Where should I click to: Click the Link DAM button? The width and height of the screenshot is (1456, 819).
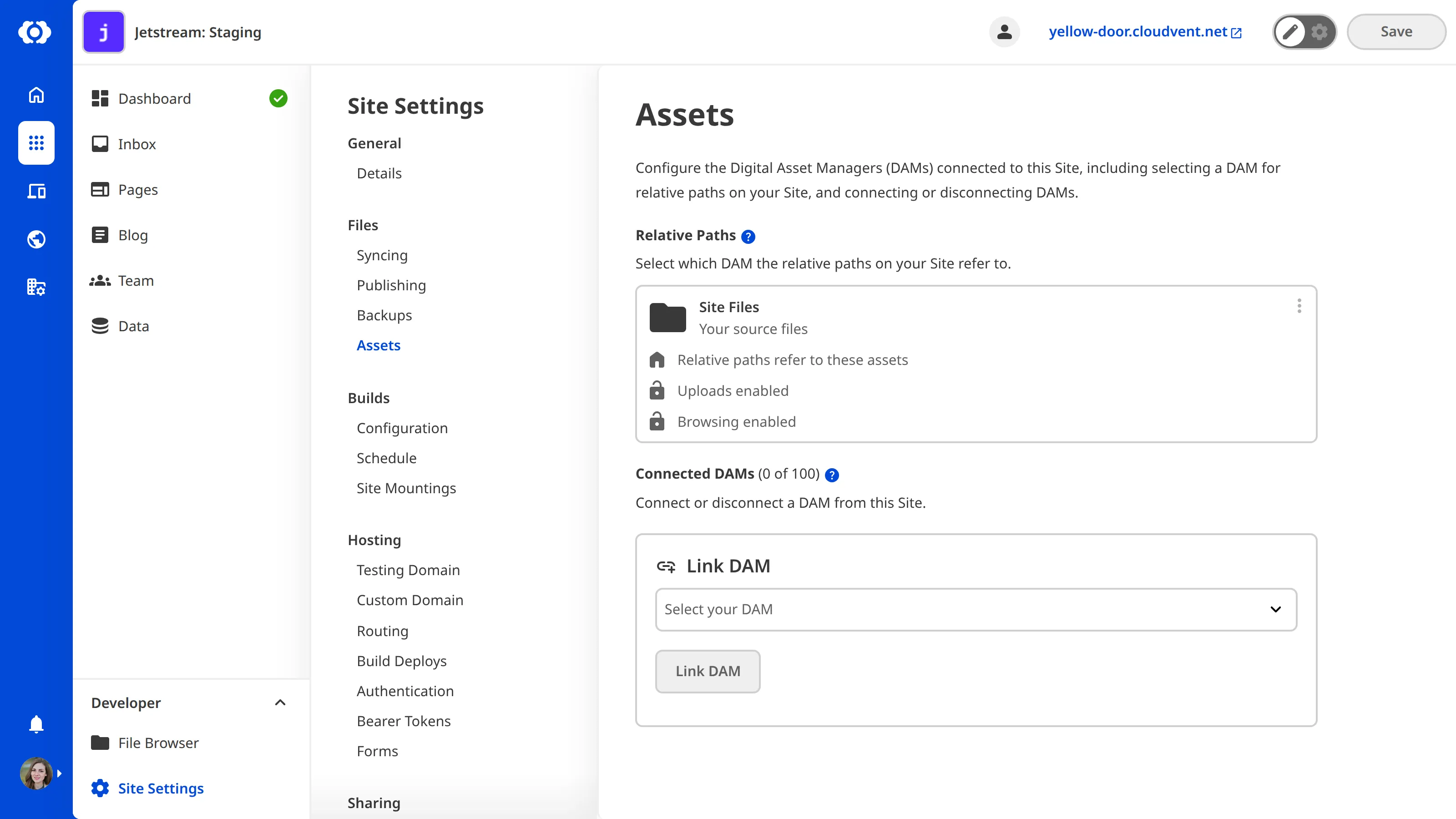click(708, 672)
